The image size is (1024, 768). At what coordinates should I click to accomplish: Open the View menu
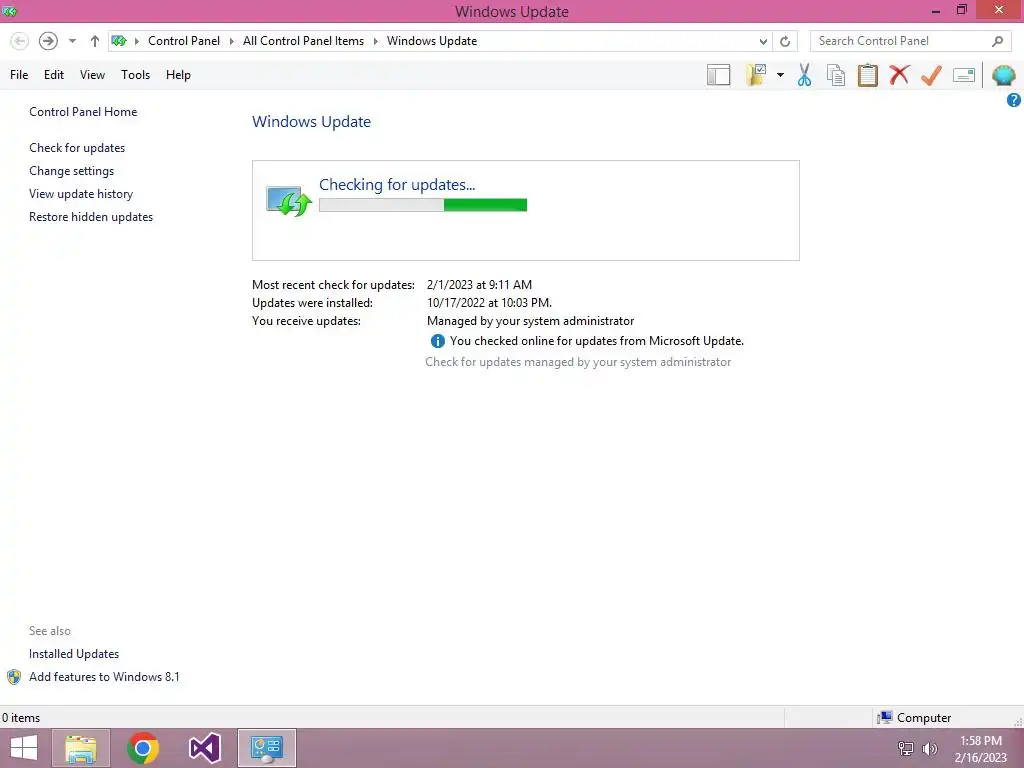click(x=92, y=75)
